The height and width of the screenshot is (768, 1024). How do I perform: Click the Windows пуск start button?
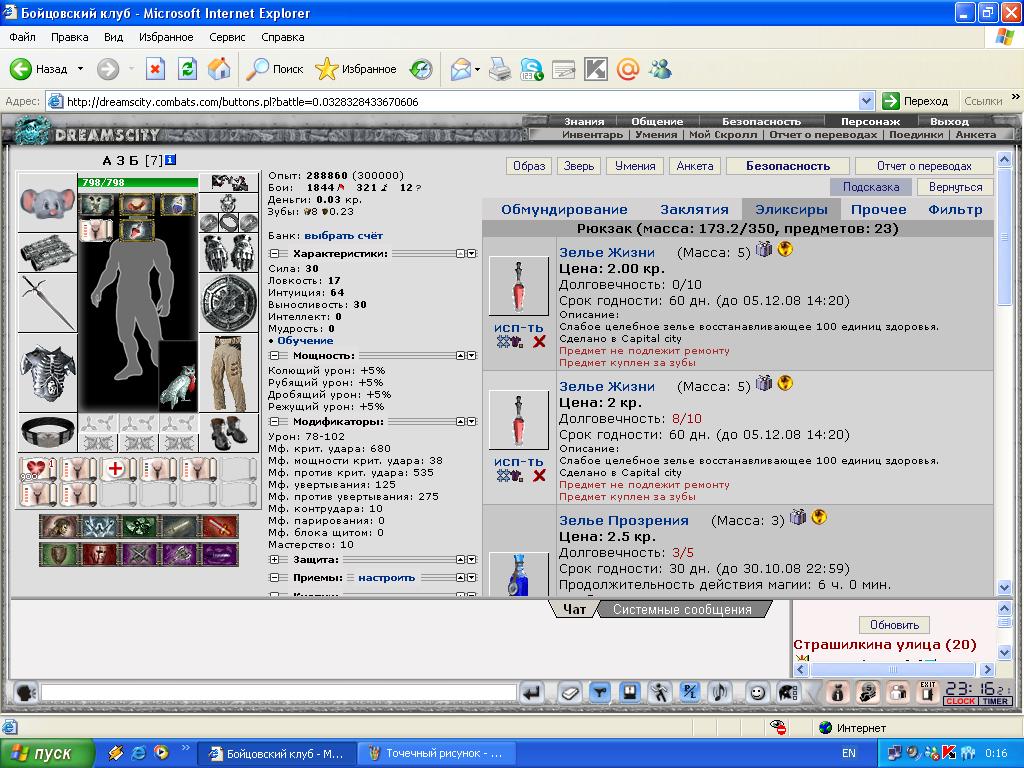coord(47,753)
